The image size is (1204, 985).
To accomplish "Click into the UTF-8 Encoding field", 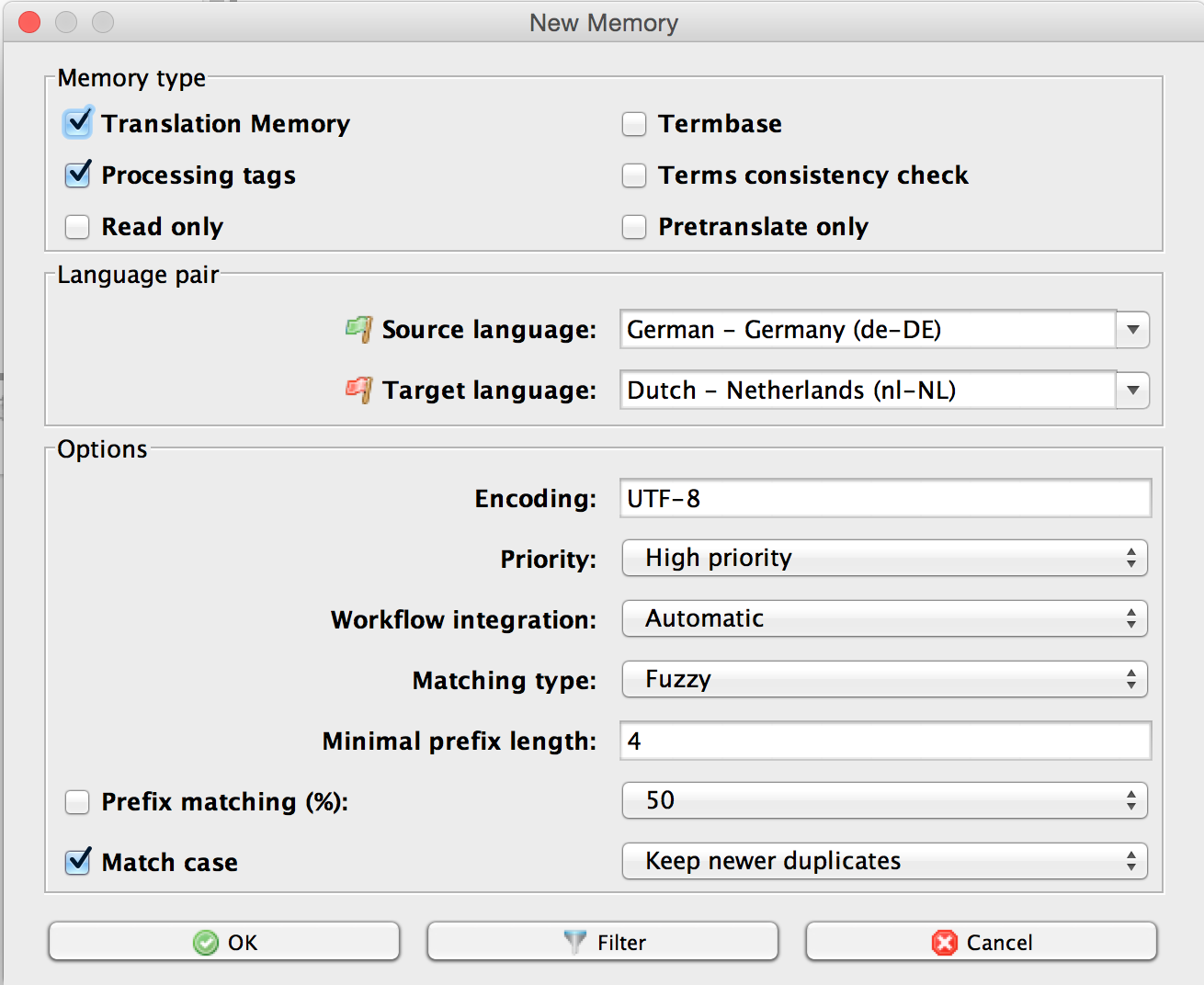I will [x=884, y=498].
